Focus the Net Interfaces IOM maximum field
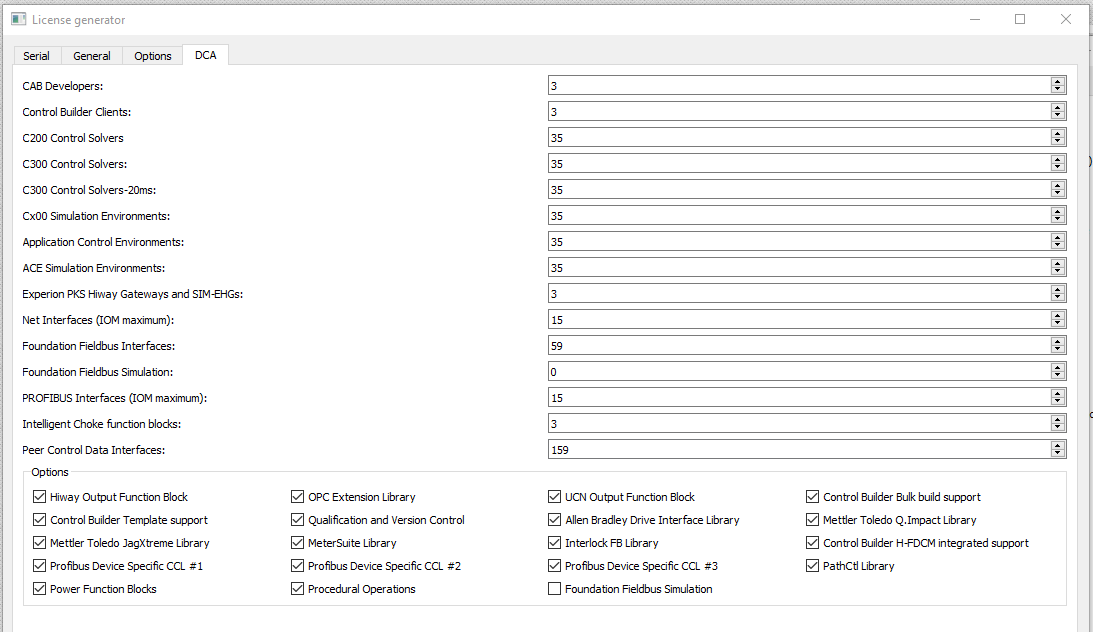 tap(799, 320)
